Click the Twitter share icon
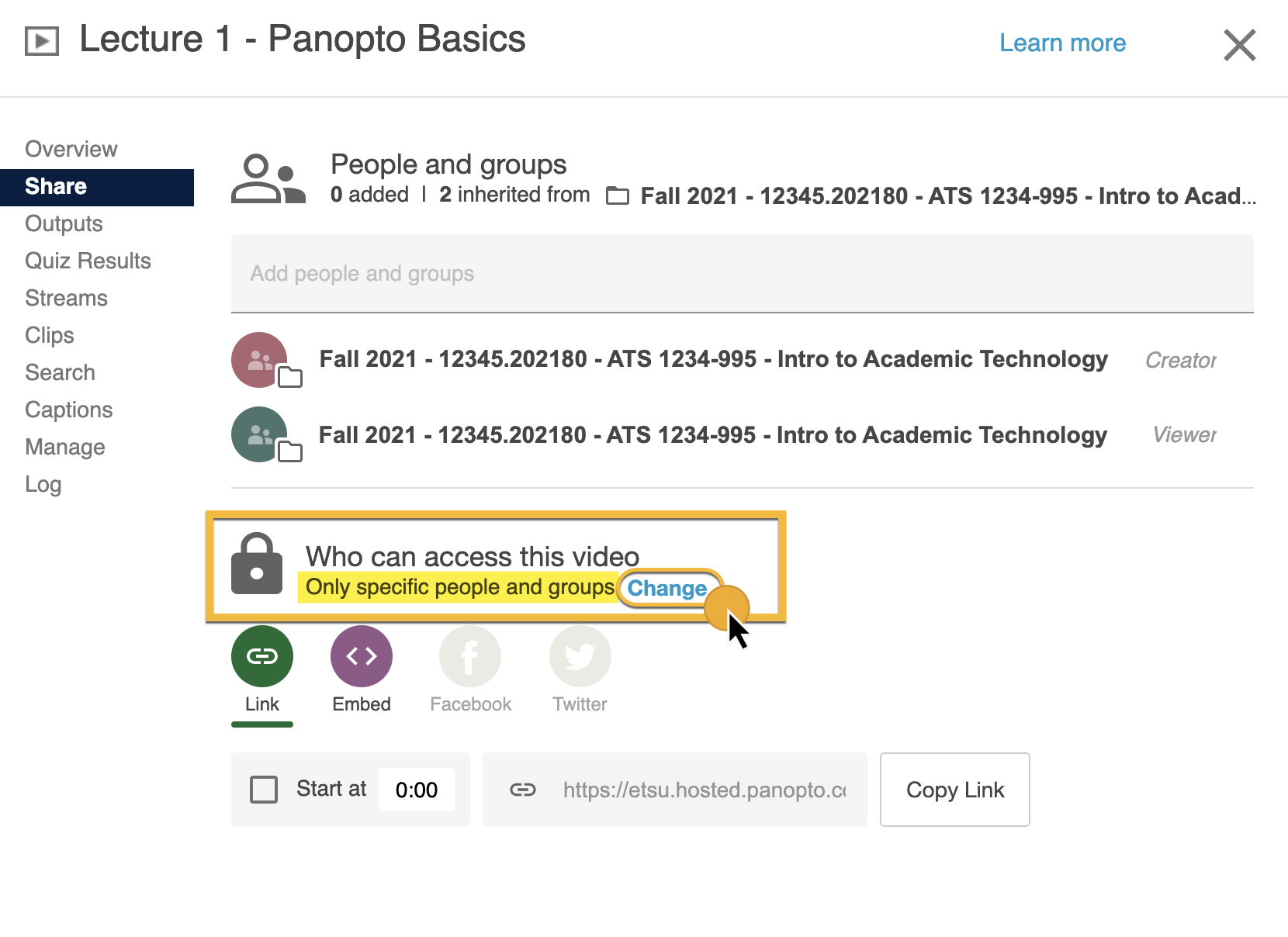This screenshot has height=937, width=1288. pyautogui.click(x=580, y=656)
